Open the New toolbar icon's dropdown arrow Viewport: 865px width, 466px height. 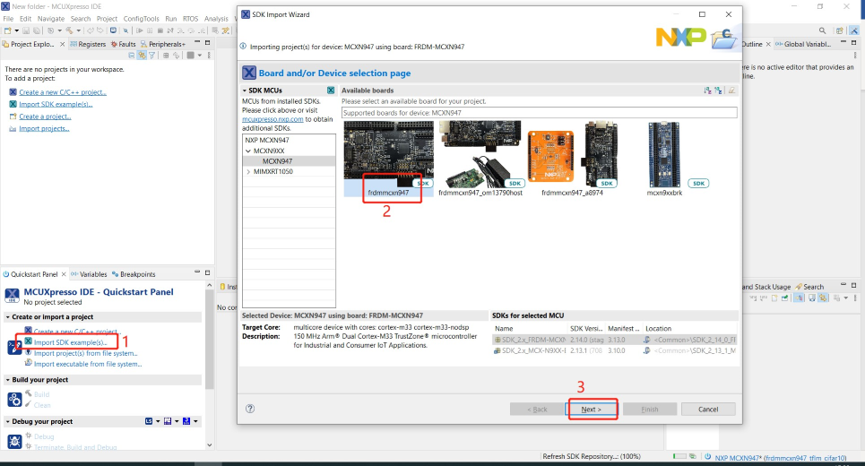[x=17, y=31]
